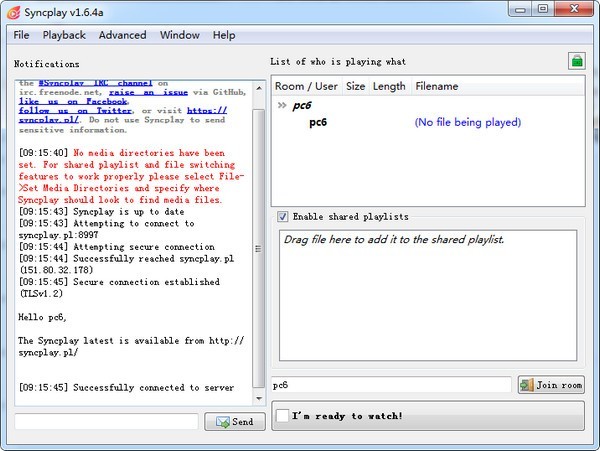The image size is (600, 451).
Task: Click the room name field containing pc6
Action: pos(390,385)
